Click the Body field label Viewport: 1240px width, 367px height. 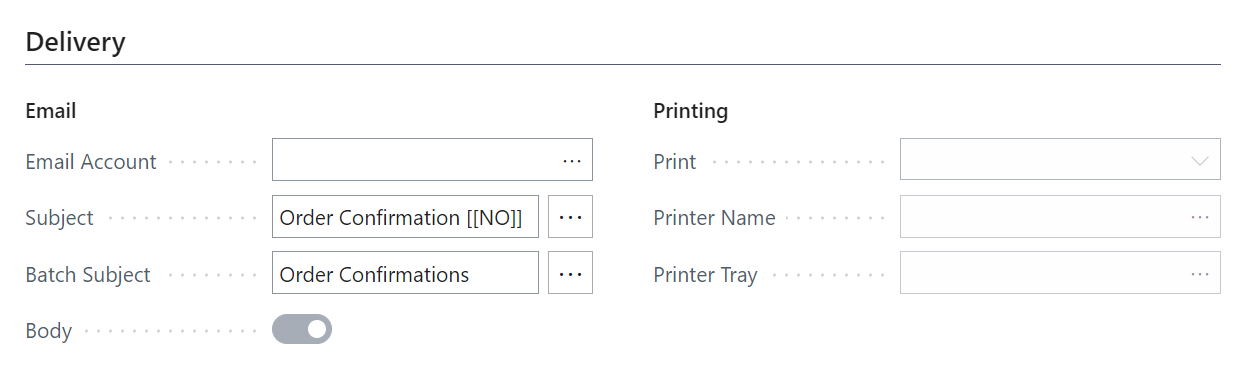coord(49,331)
